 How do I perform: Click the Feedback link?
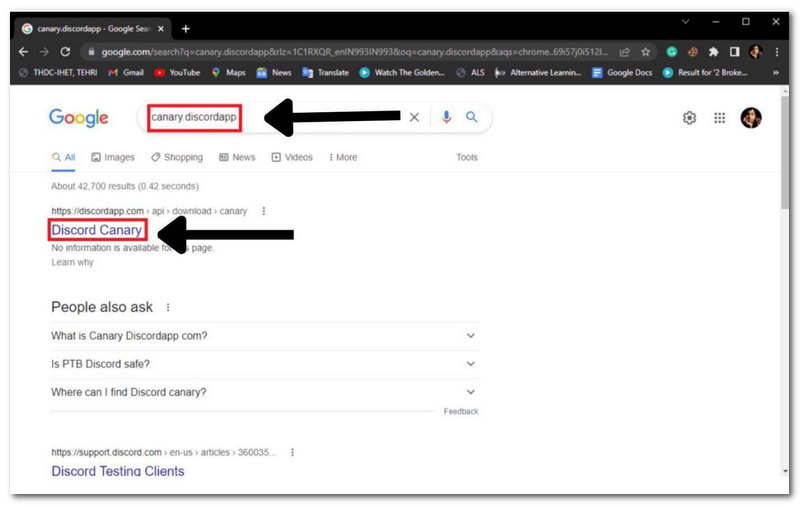[x=461, y=411]
